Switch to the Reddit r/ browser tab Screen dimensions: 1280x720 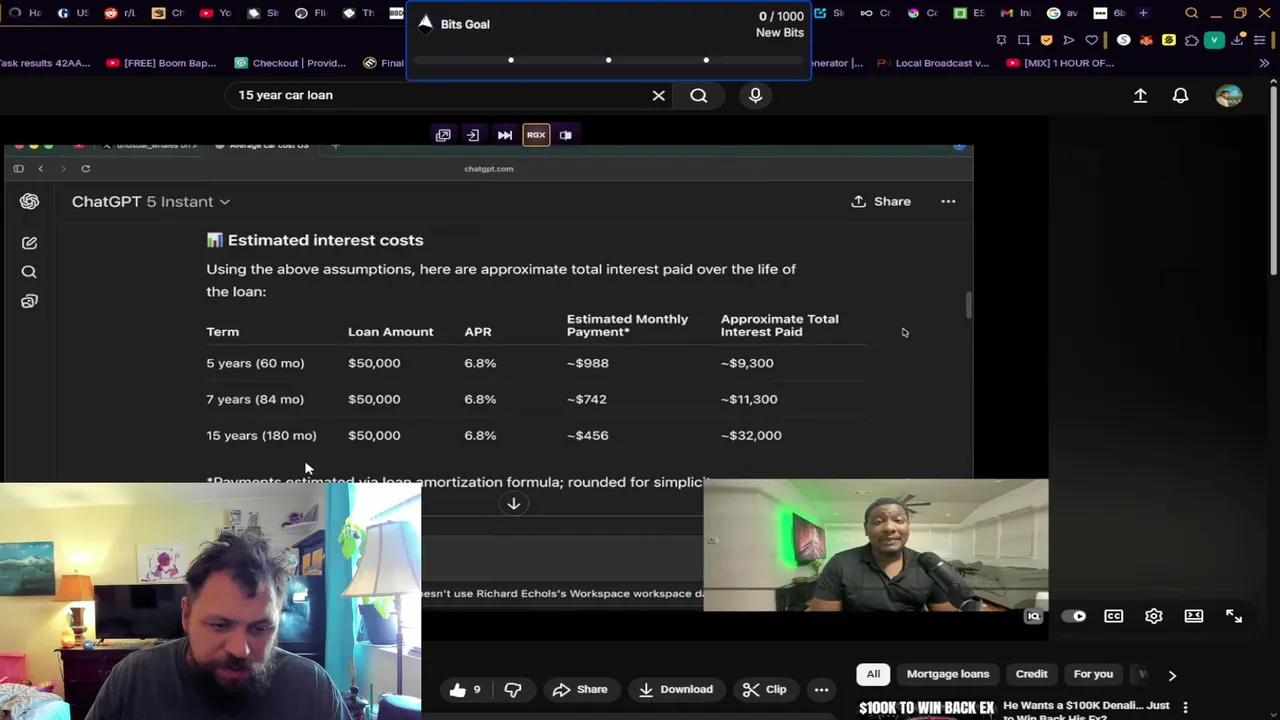click(120, 13)
